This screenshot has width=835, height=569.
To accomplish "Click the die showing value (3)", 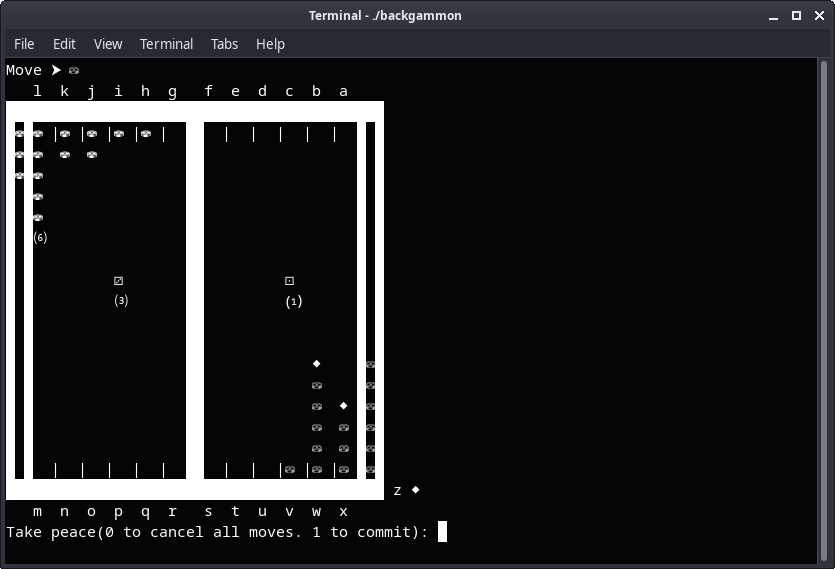I will click(118, 281).
